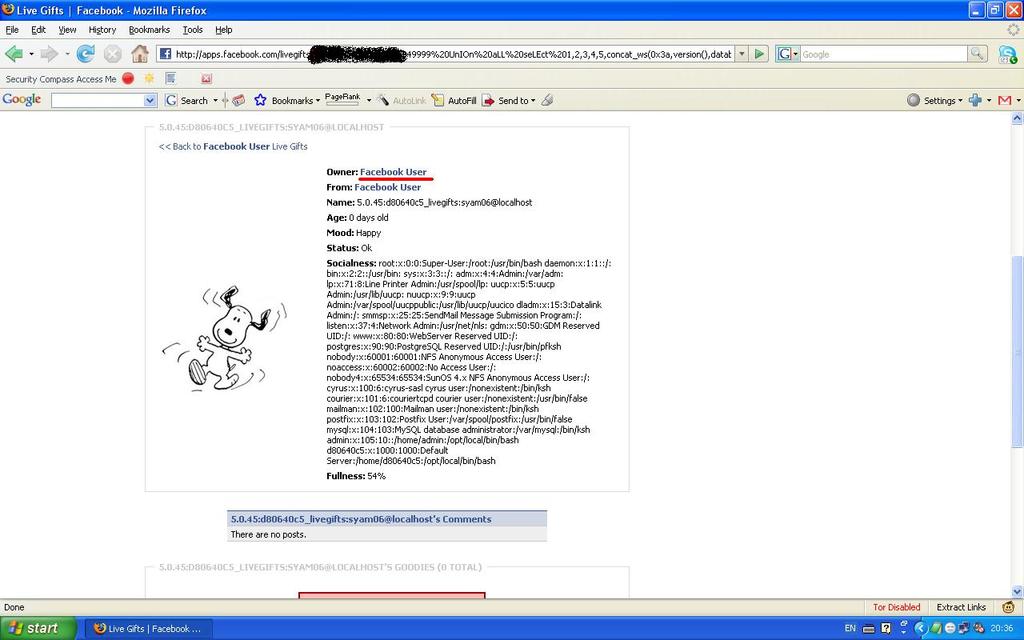Open the Home page icon
The height and width of the screenshot is (640, 1024).
(x=140, y=54)
